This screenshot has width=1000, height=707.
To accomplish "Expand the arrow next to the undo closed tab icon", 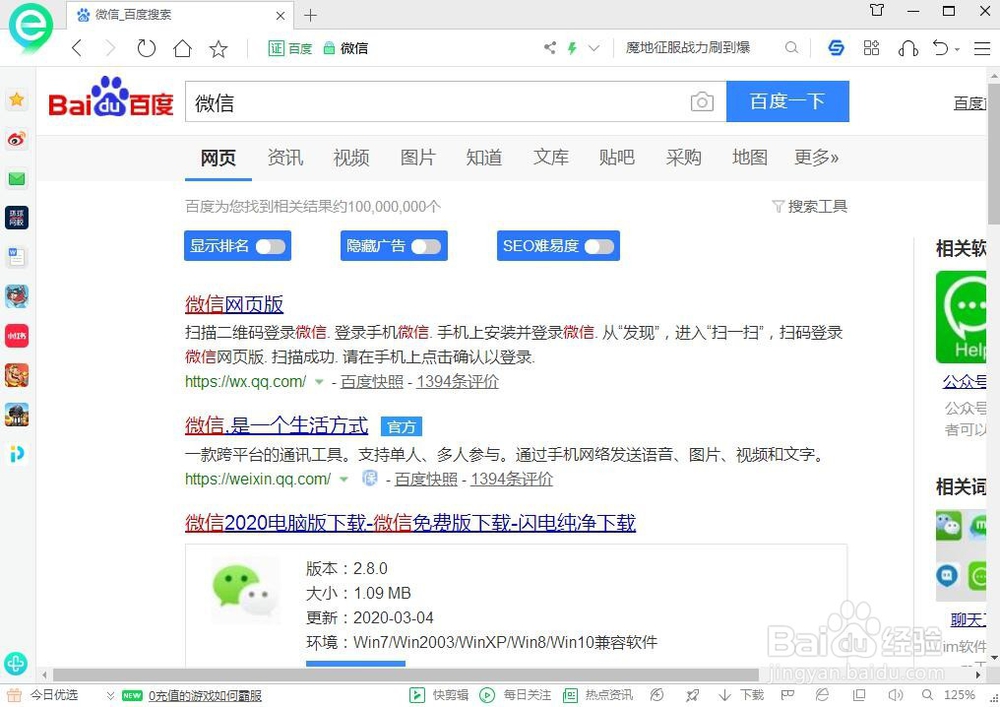I will click(957, 49).
